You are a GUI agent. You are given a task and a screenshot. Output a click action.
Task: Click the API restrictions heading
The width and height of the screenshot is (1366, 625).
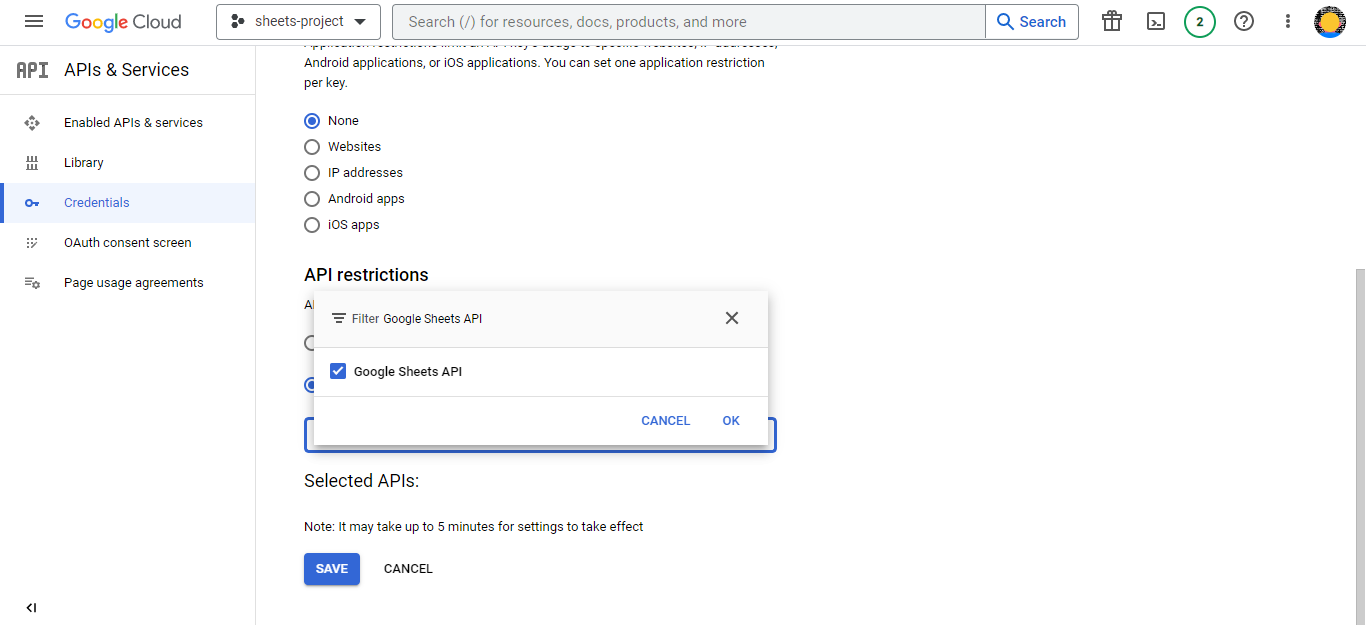click(366, 275)
